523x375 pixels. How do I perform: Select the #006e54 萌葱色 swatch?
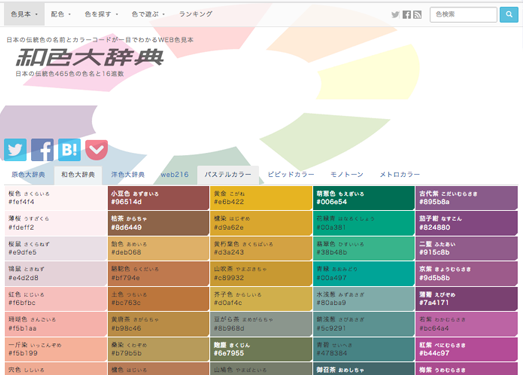point(364,198)
